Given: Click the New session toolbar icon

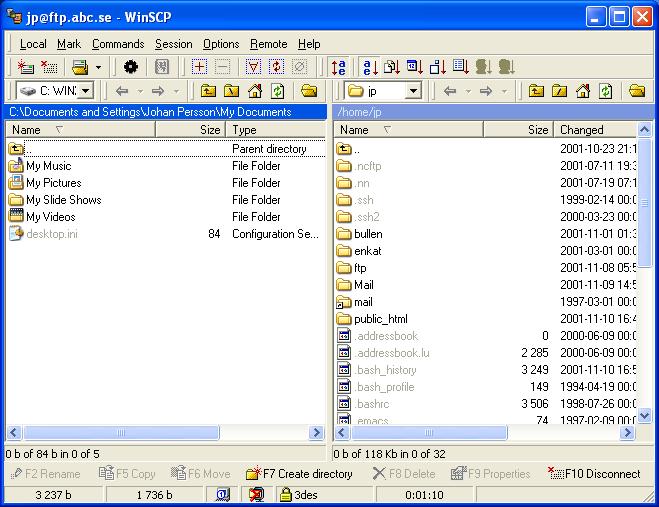Looking at the screenshot, I should (x=25, y=67).
